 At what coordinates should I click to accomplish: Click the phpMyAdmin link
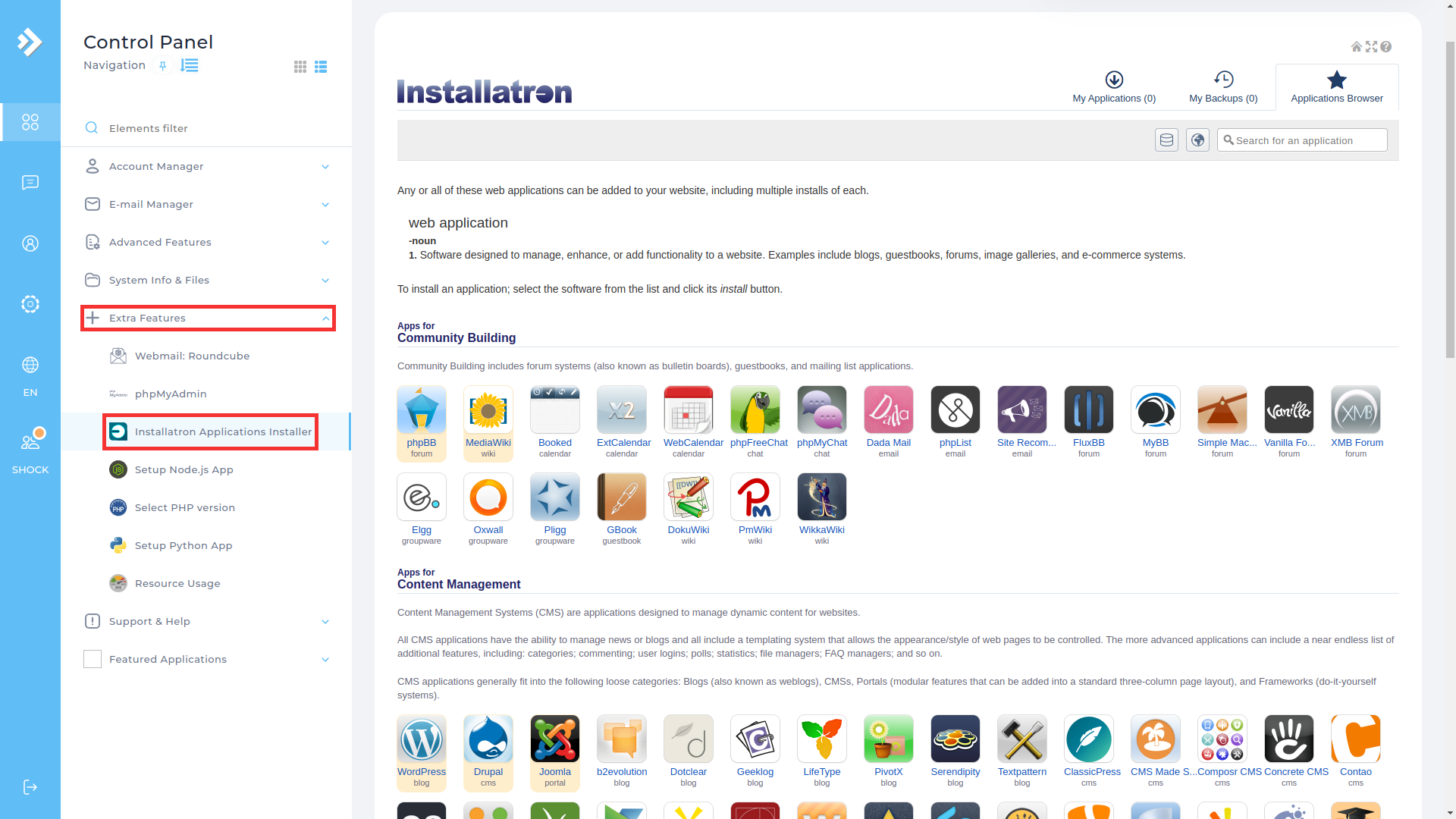click(171, 393)
